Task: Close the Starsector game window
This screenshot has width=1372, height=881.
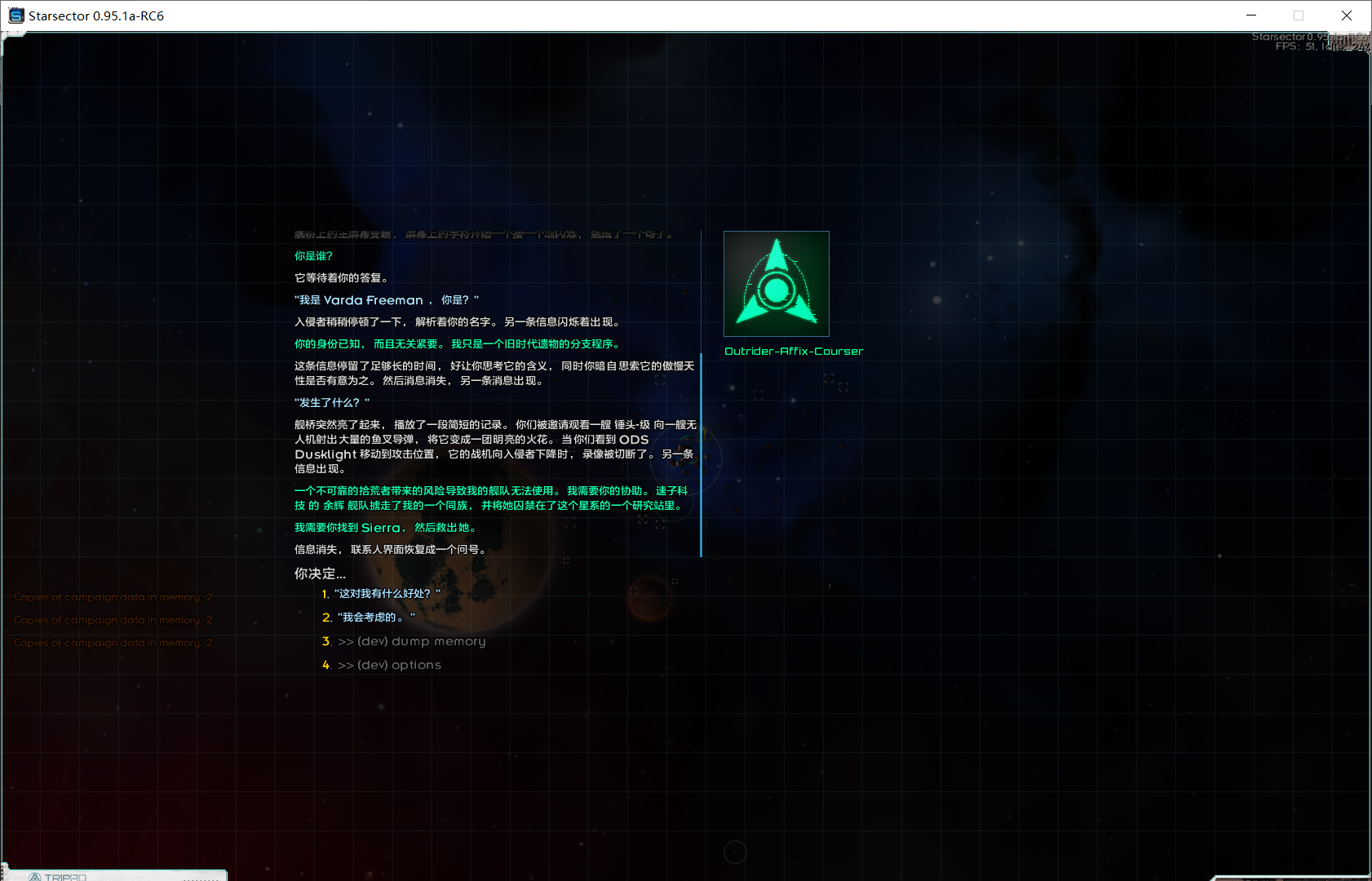Action: point(1346,15)
